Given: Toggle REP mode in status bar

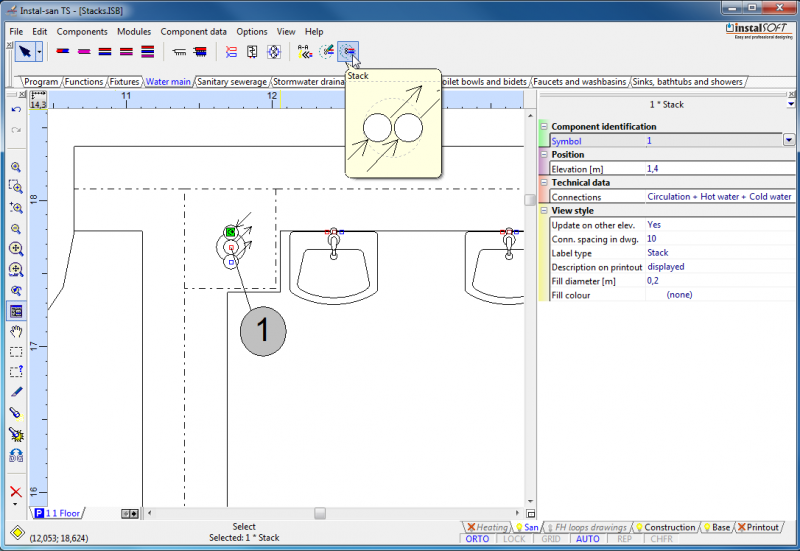Looking at the screenshot, I should [x=624, y=539].
